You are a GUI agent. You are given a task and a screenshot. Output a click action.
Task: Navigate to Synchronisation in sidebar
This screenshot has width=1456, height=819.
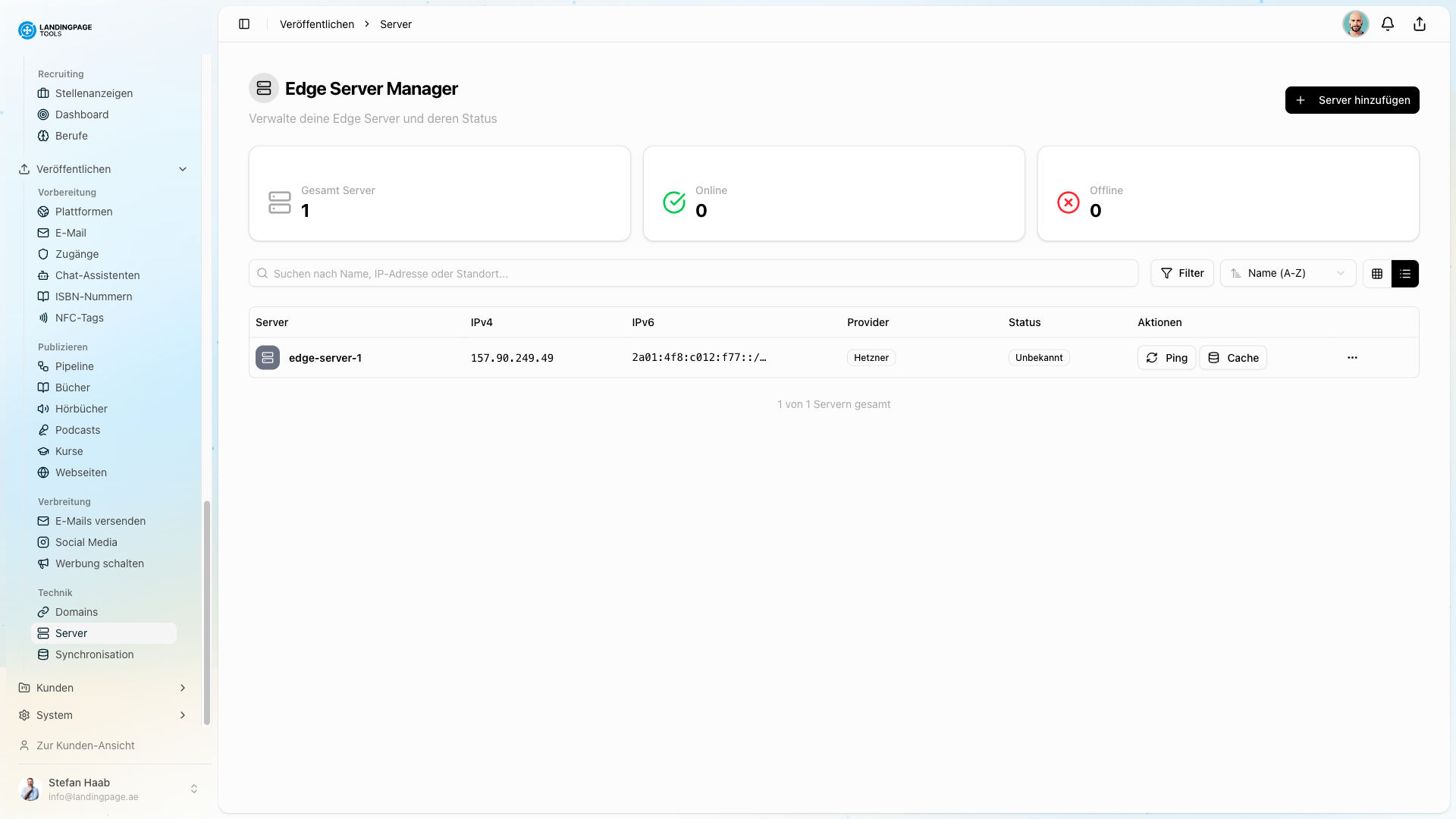coord(94,654)
